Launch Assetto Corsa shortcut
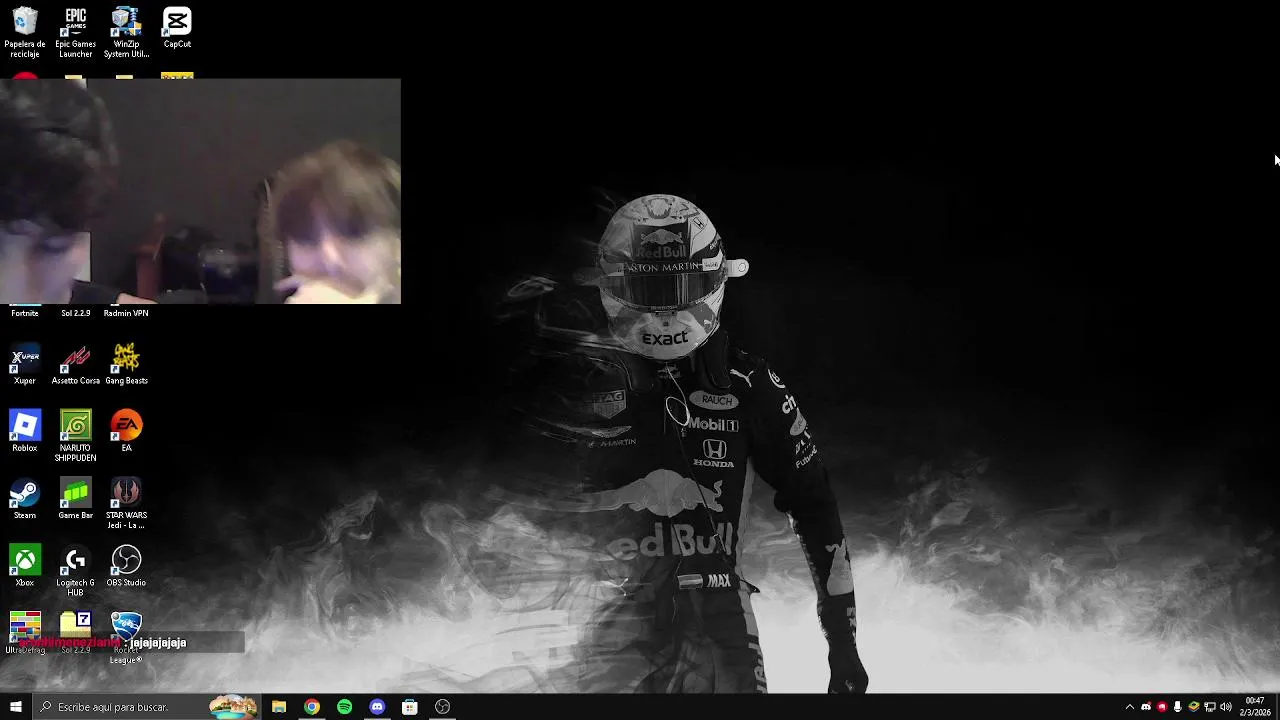This screenshot has width=1280, height=720. coord(75,365)
